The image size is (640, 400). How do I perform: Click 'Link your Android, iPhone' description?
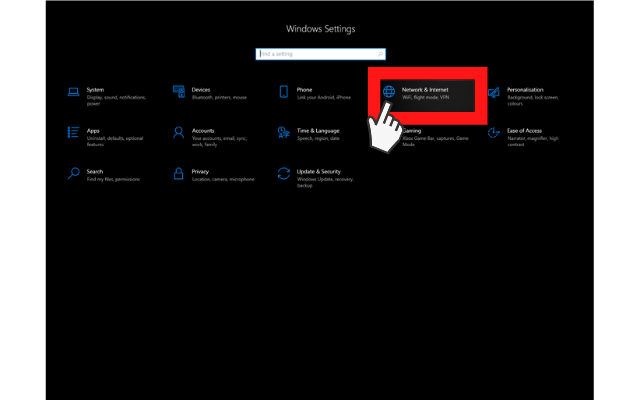pyautogui.click(x=324, y=98)
